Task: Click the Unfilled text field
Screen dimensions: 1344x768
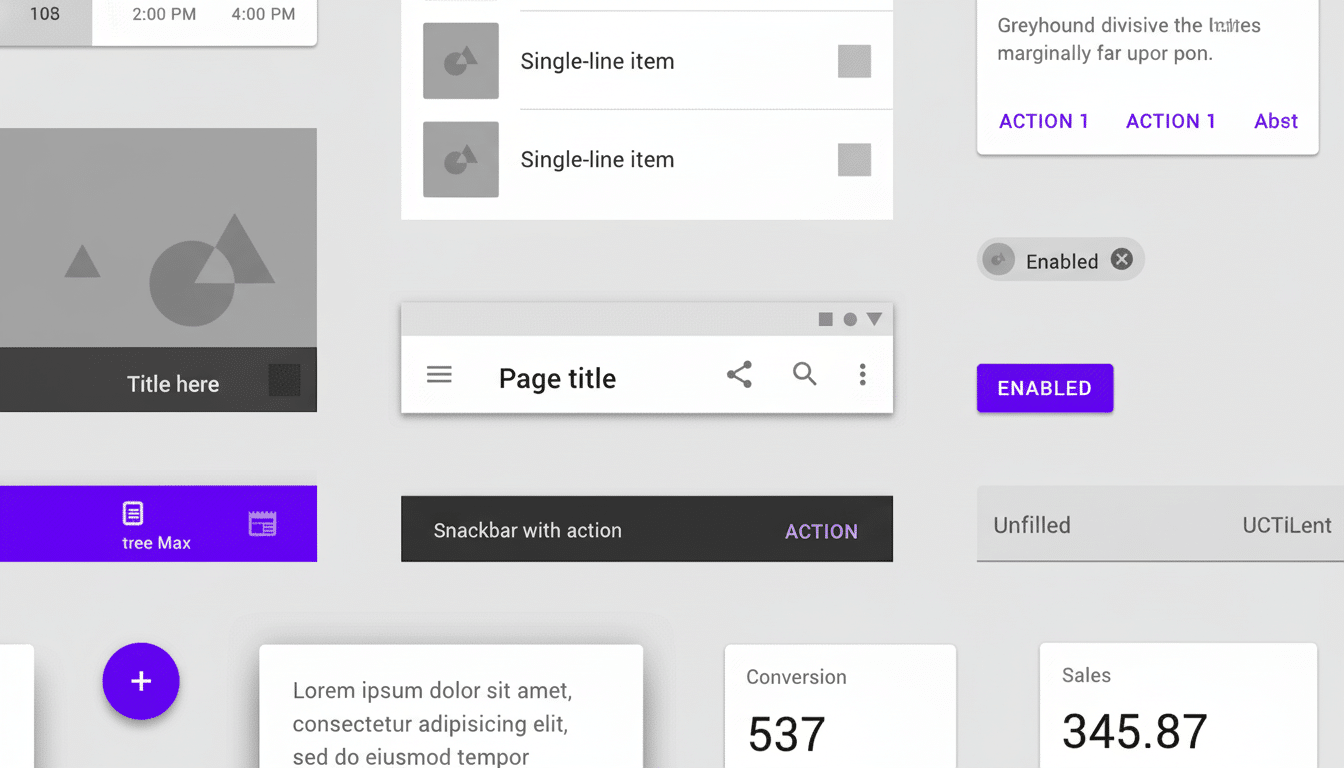Action: tap(1032, 525)
